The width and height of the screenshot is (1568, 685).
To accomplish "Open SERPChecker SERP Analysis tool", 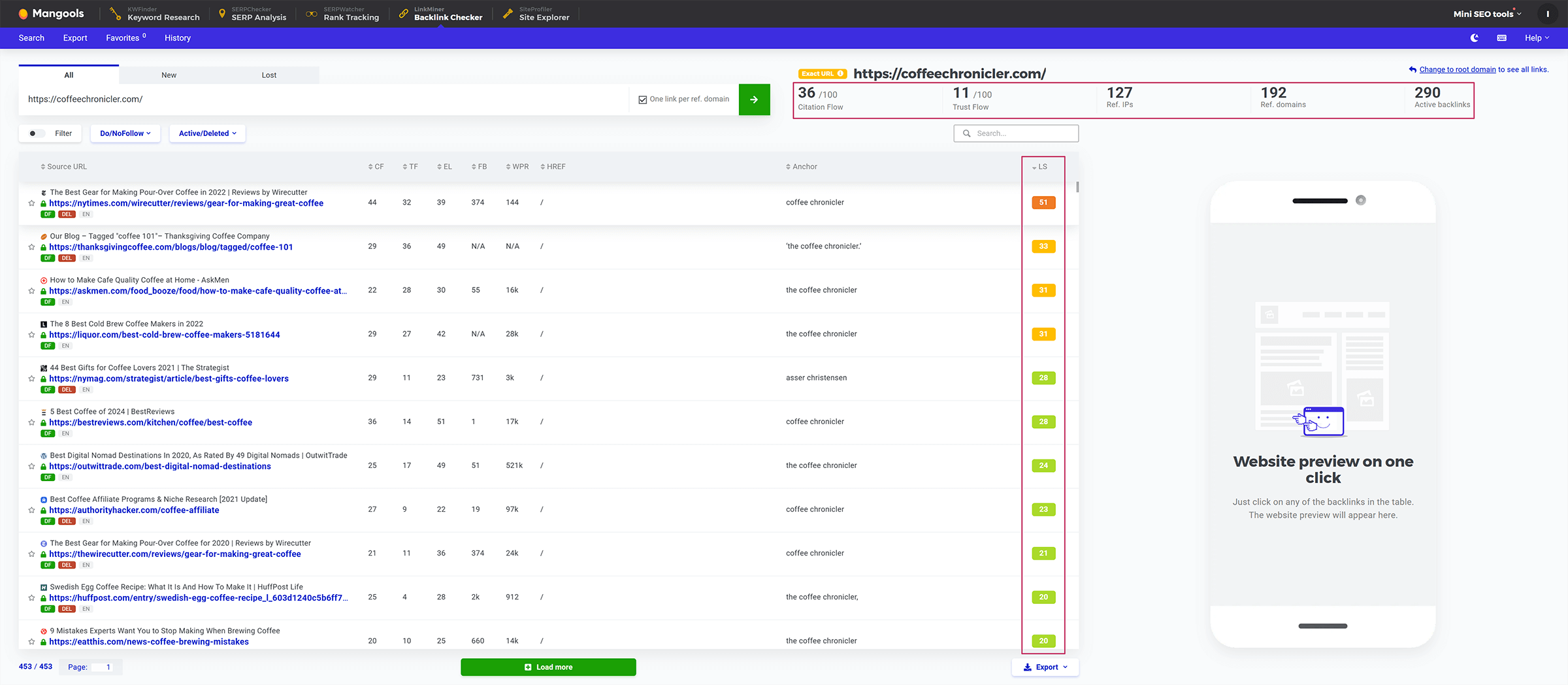I will (252, 14).
